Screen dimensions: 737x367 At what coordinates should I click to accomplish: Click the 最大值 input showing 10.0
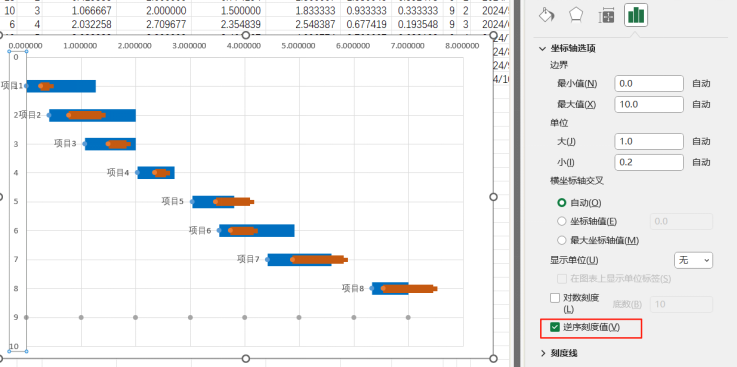click(x=649, y=104)
